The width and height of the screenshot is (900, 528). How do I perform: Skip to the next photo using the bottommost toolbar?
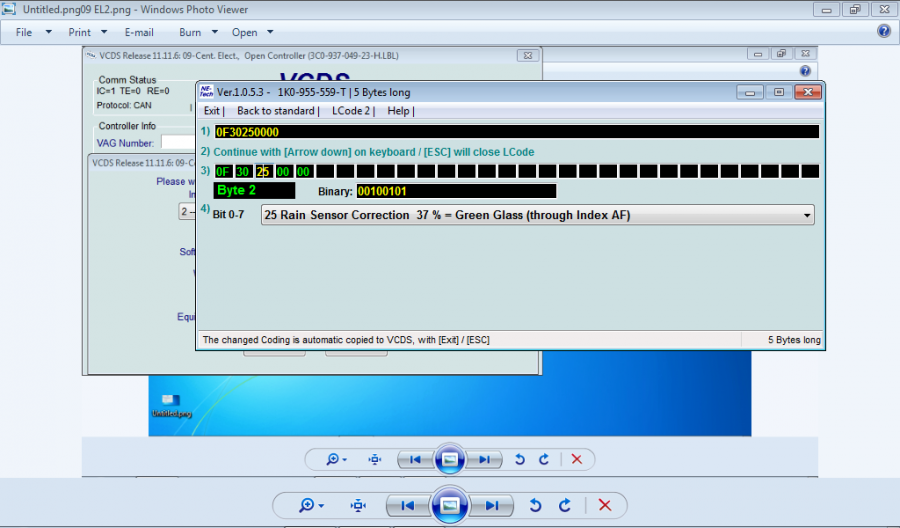pos(492,506)
